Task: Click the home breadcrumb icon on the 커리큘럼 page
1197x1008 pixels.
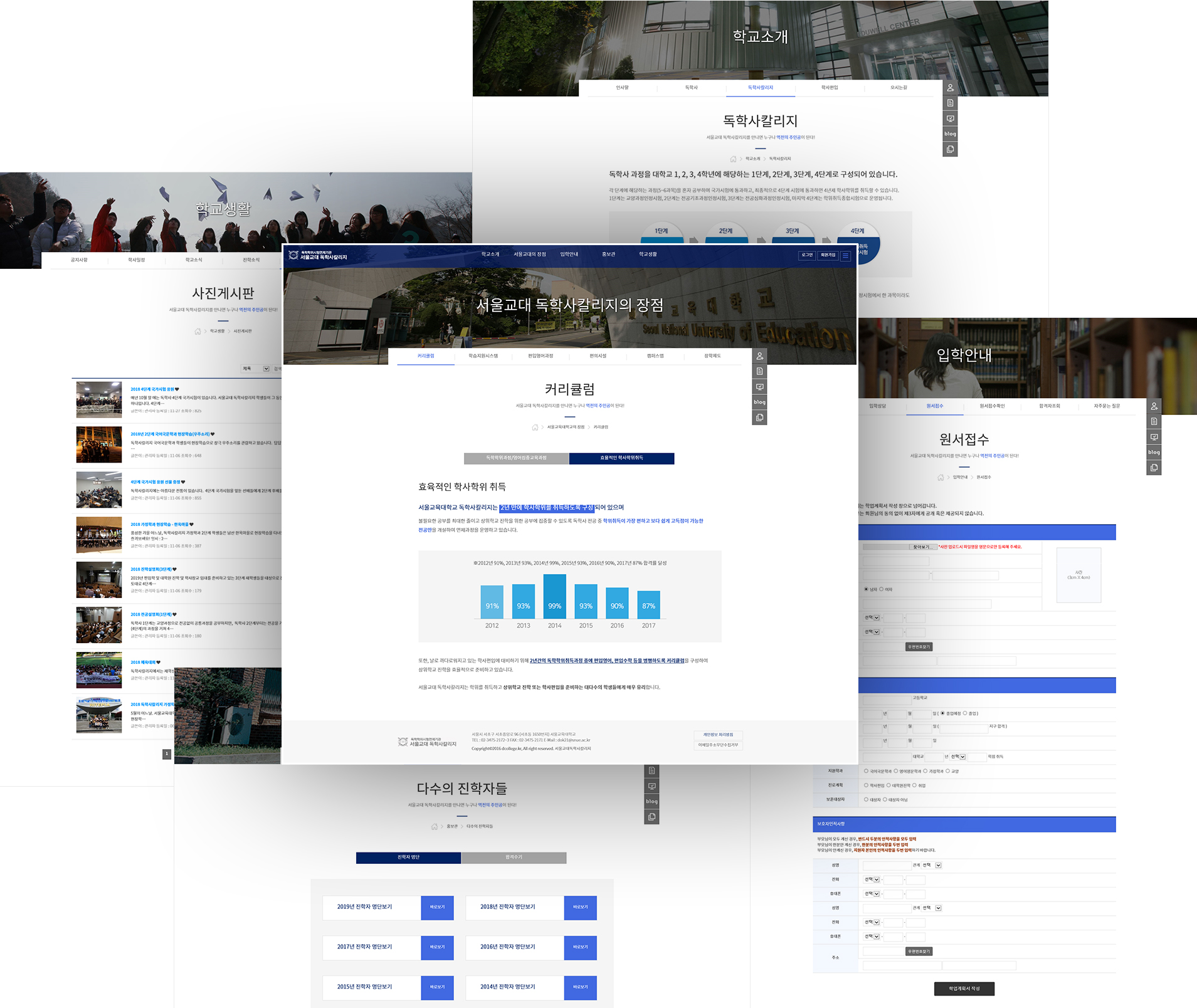Action: click(535, 428)
